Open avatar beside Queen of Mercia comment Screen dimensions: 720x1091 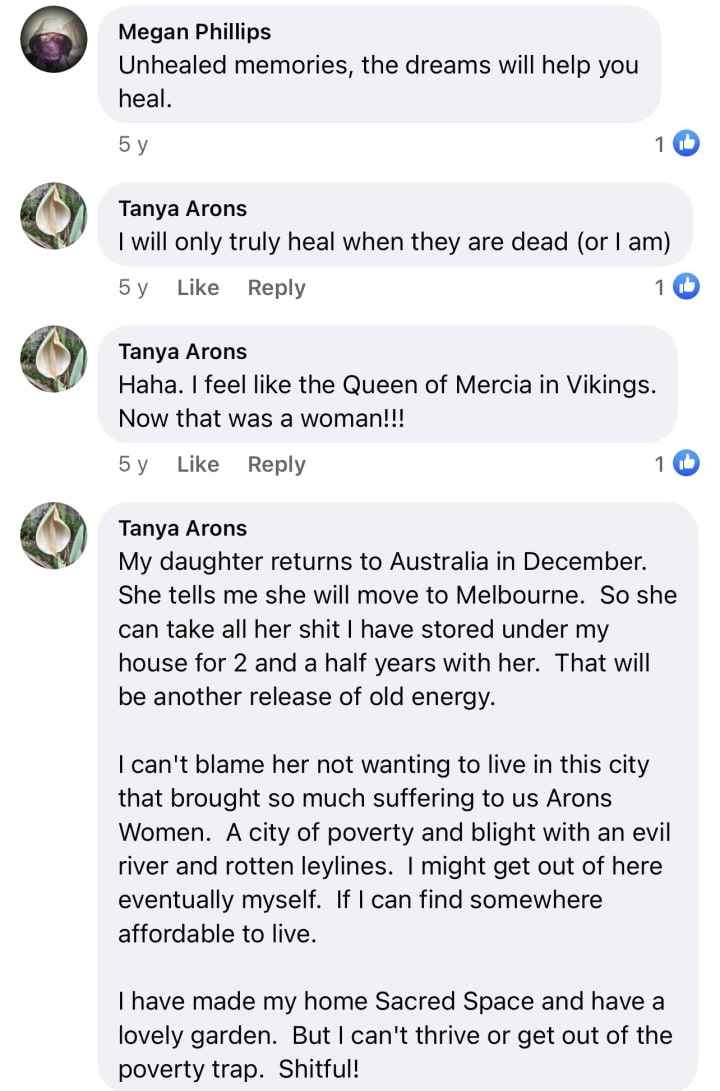(54, 358)
